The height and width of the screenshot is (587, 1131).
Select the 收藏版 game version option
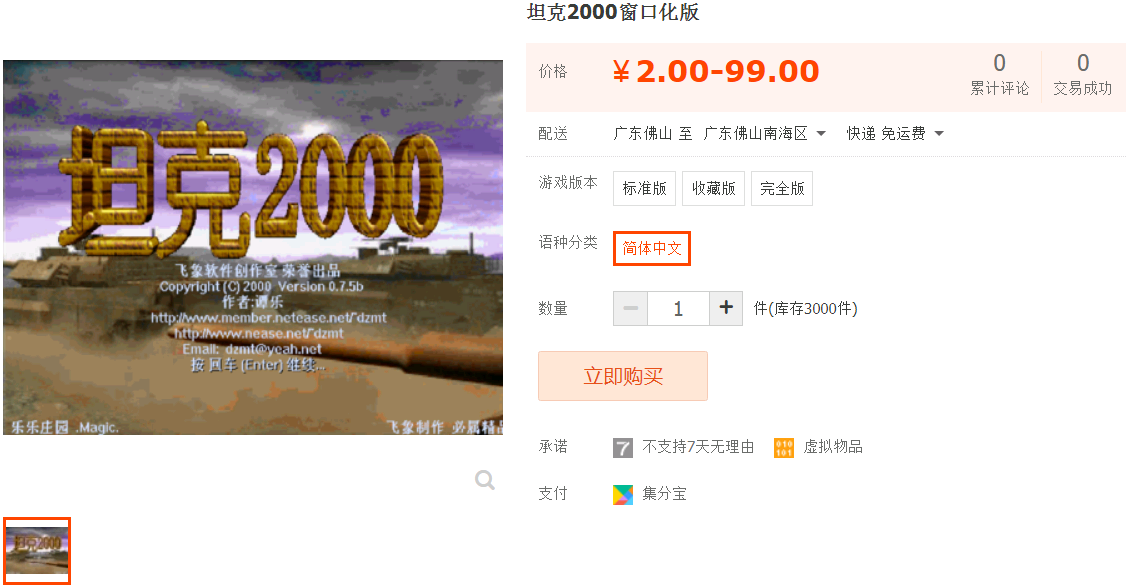pos(713,188)
